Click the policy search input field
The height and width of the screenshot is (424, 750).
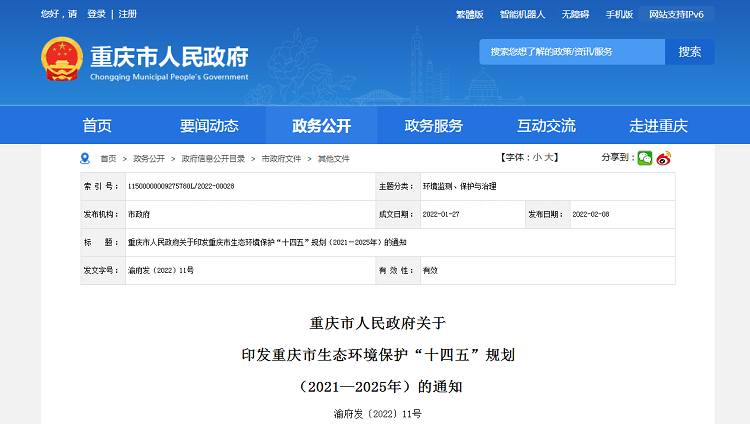point(572,52)
